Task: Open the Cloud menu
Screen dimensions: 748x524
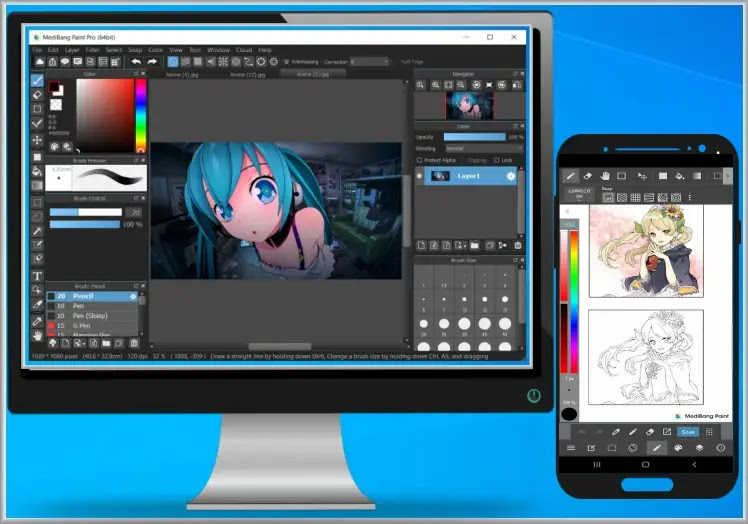Action: 244,50
